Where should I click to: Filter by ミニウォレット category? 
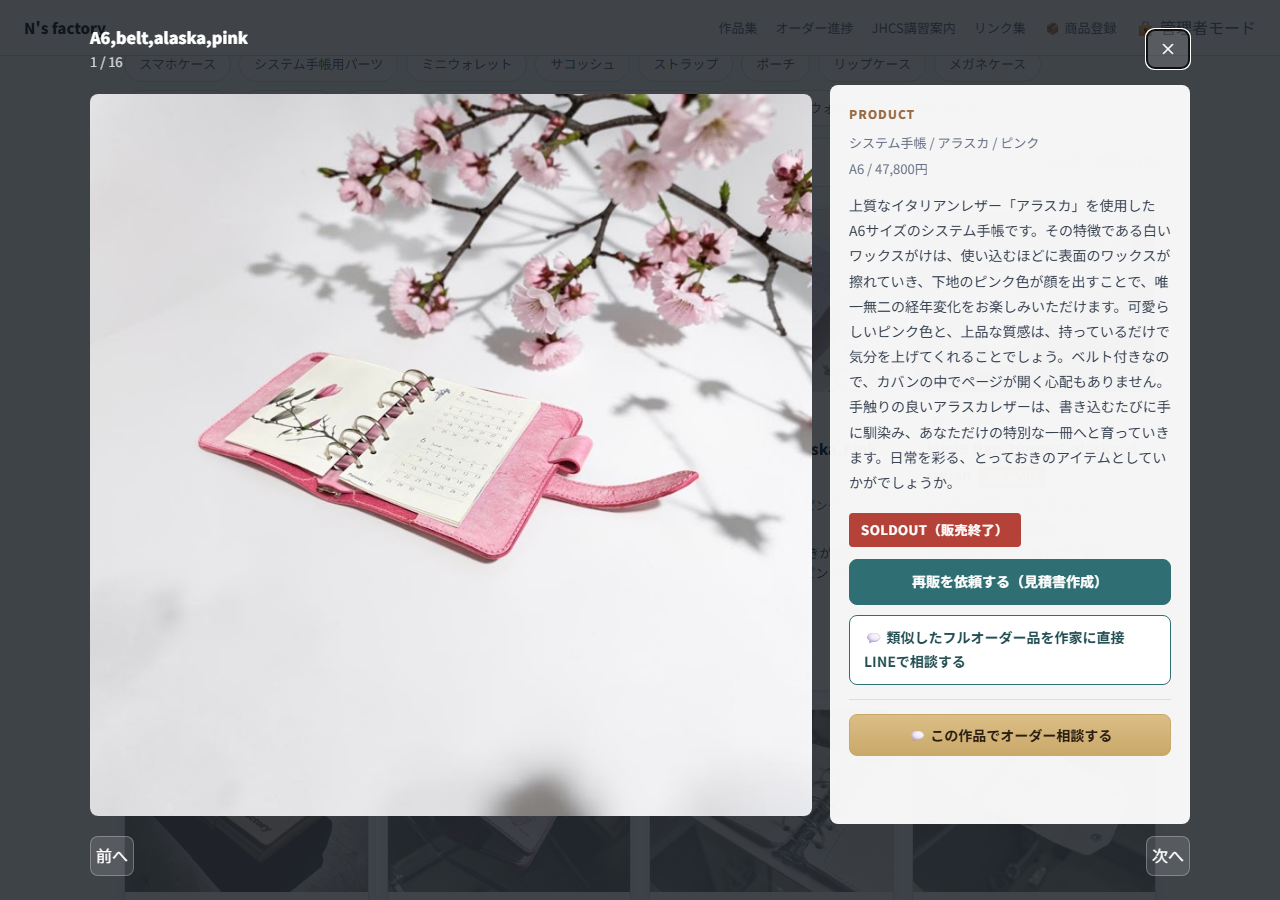[466, 64]
